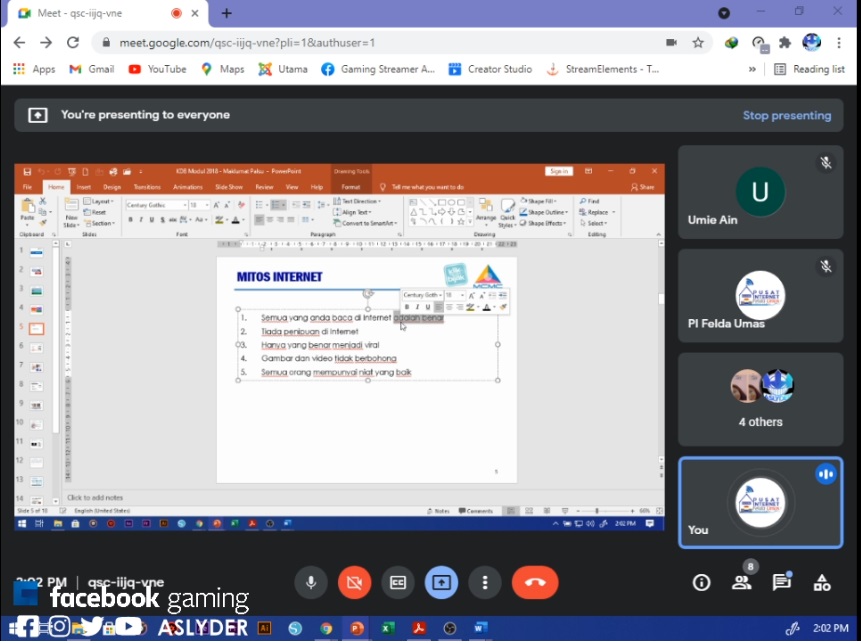Mute the microphone in Meet controls
Screen dimensions: 861x643
pyautogui.click(x=311, y=583)
